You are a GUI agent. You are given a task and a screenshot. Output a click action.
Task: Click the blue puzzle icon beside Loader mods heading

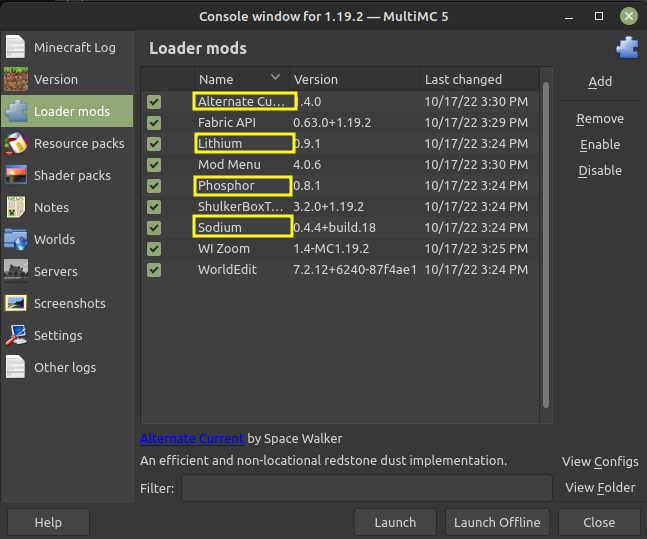(628, 48)
